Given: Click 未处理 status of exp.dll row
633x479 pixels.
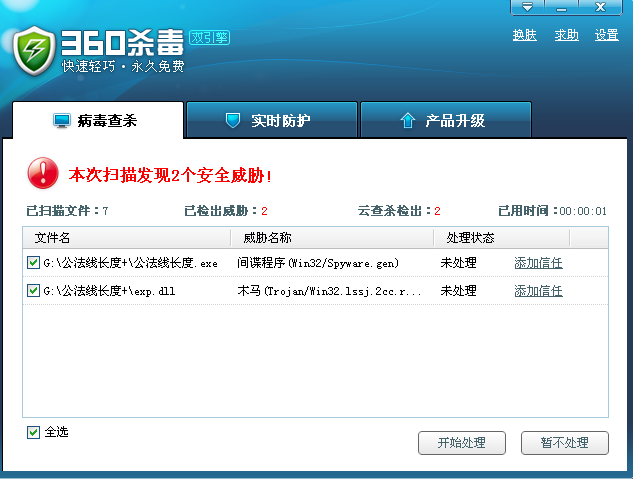Looking at the screenshot, I should [x=458, y=291].
